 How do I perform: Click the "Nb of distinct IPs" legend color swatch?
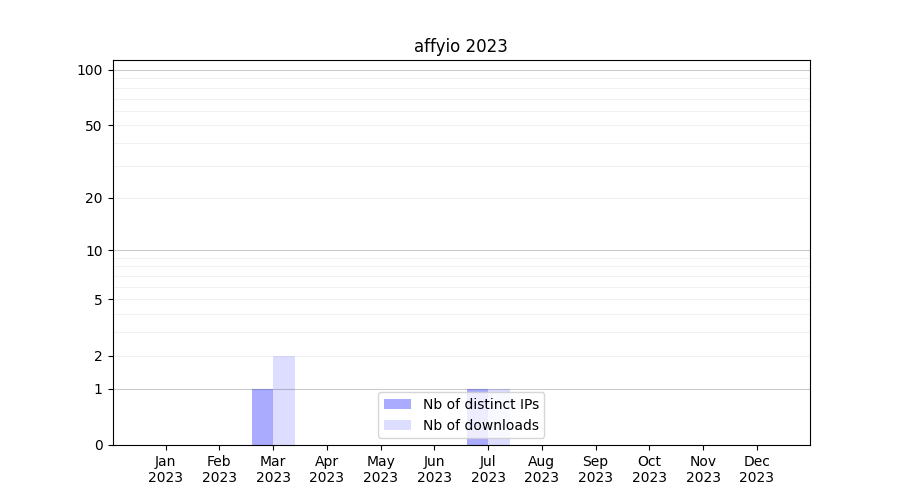tap(397, 404)
